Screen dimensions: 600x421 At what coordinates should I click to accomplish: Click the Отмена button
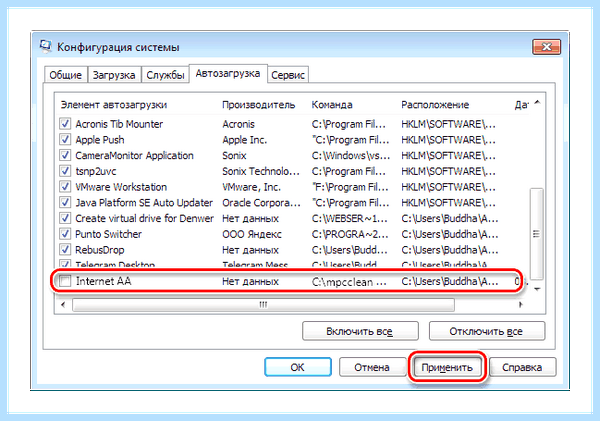tap(372, 367)
